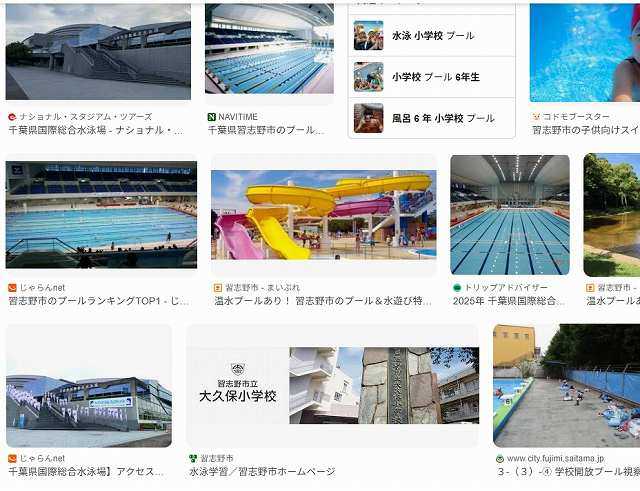This screenshot has width=640, height=491.
Task: Open 水泳学習／習志野市ホームページ link
Action: 262,472
